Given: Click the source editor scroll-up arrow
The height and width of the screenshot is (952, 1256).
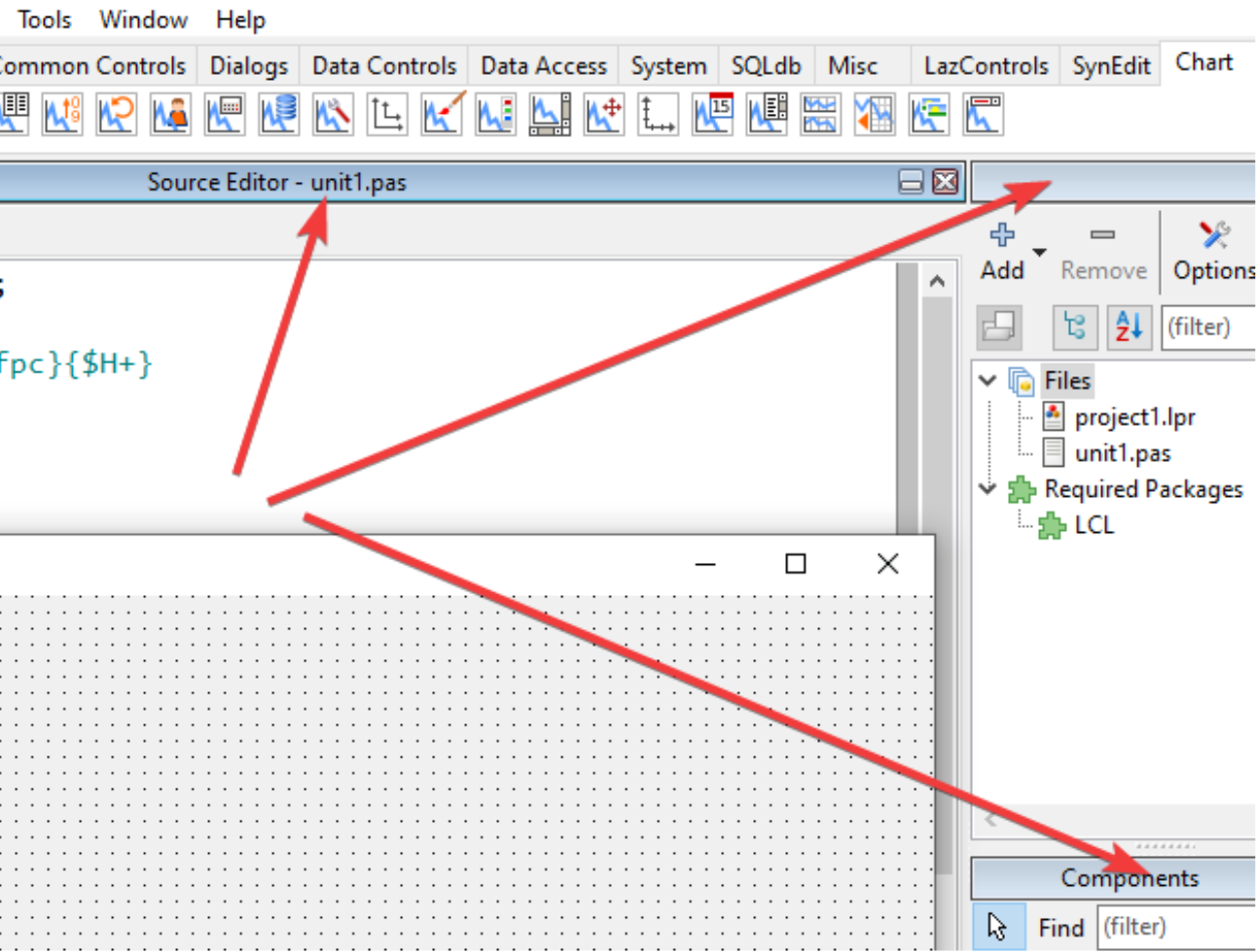Looking at the screenshot, I should click(x=937, y=282).
